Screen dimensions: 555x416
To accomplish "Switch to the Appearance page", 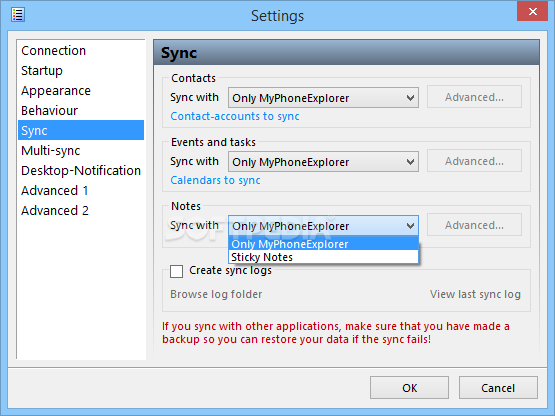I will pyautogui.click(x=81, y=91).
